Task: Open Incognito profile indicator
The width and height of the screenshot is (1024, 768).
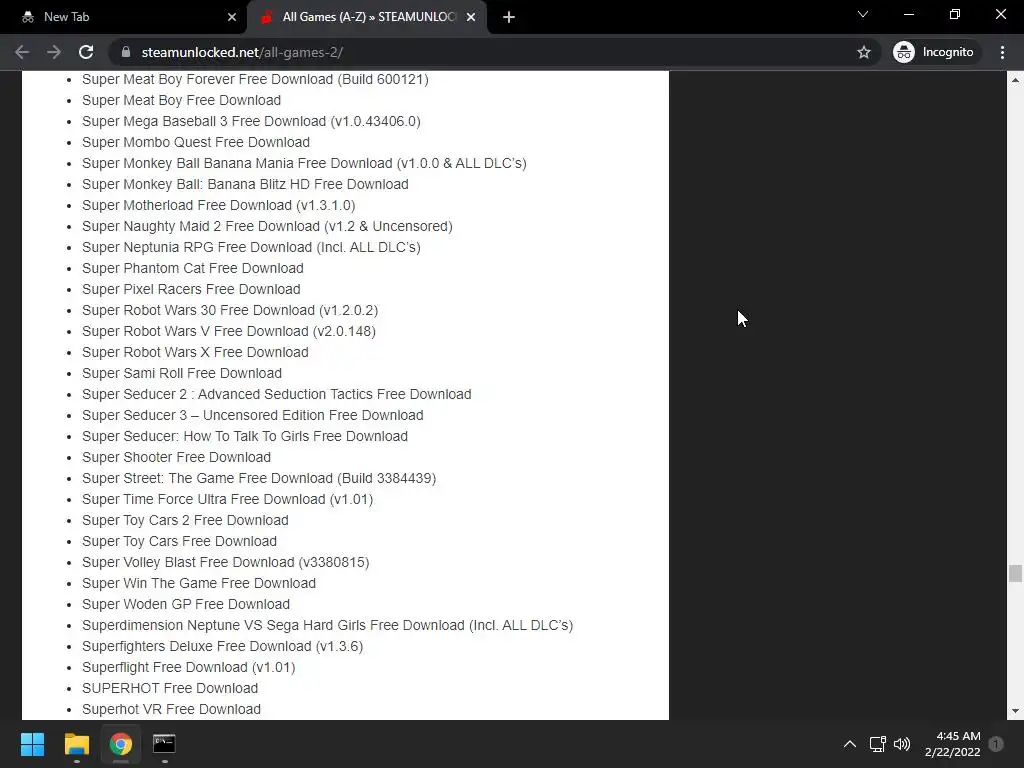Action: pyautogui.click(x=934, y=52)
